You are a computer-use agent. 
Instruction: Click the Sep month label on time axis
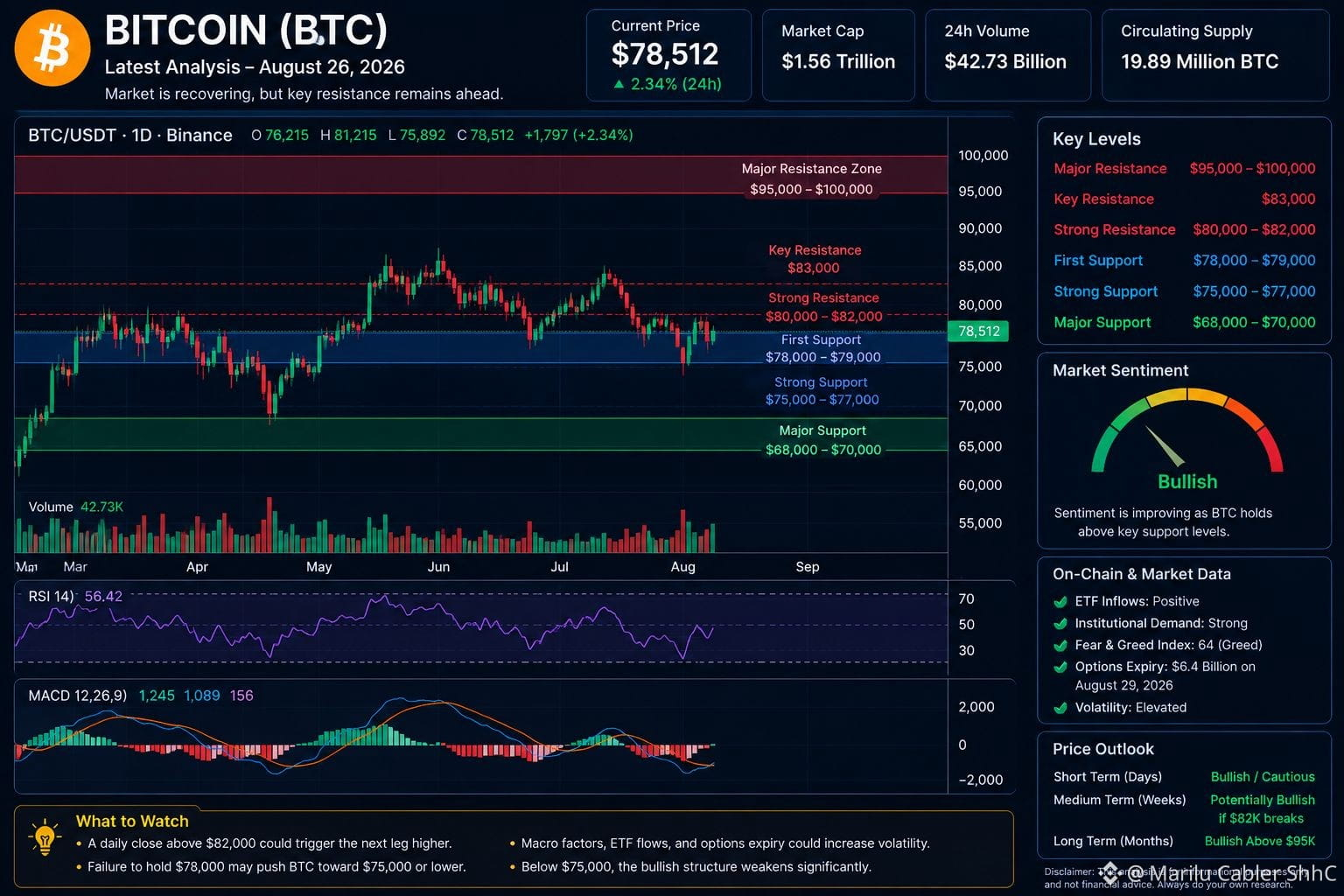point(808,567)
